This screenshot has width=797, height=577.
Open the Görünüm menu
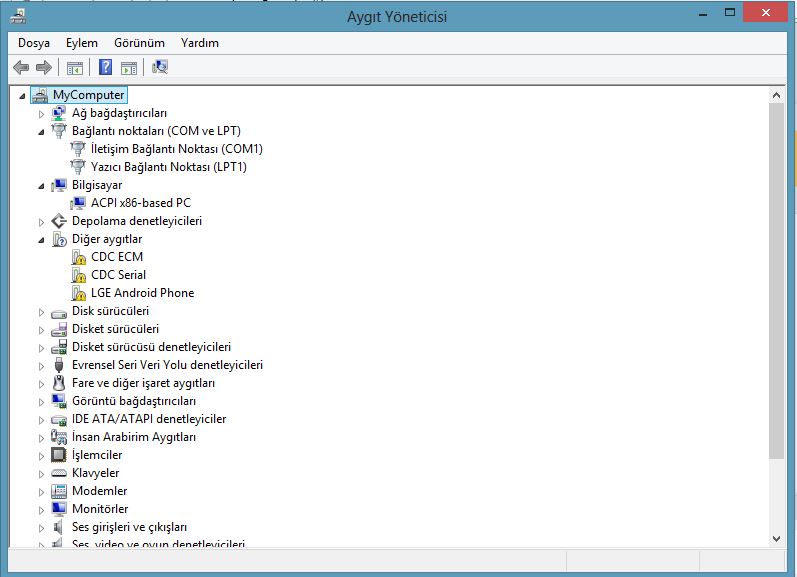point(139,43)
